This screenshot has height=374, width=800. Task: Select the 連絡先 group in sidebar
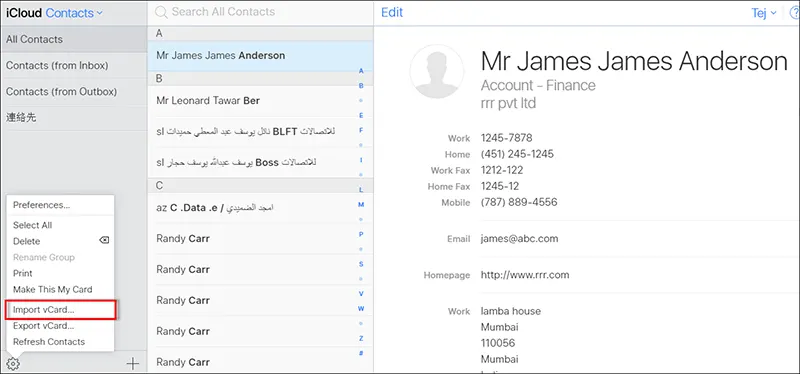point(74,118)
